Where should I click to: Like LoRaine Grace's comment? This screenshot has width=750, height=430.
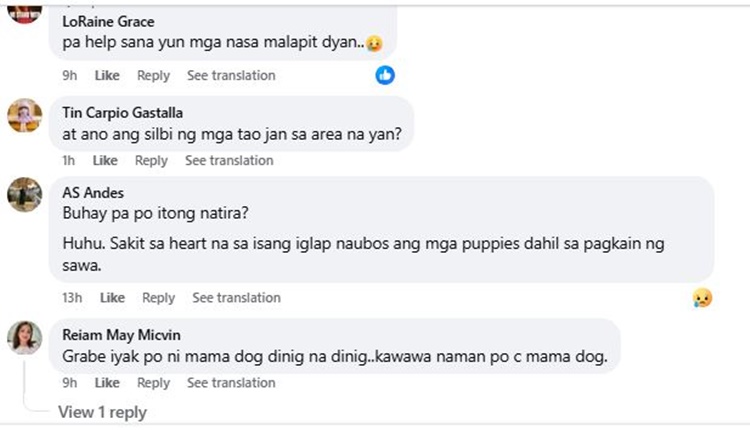pos(107,75)
